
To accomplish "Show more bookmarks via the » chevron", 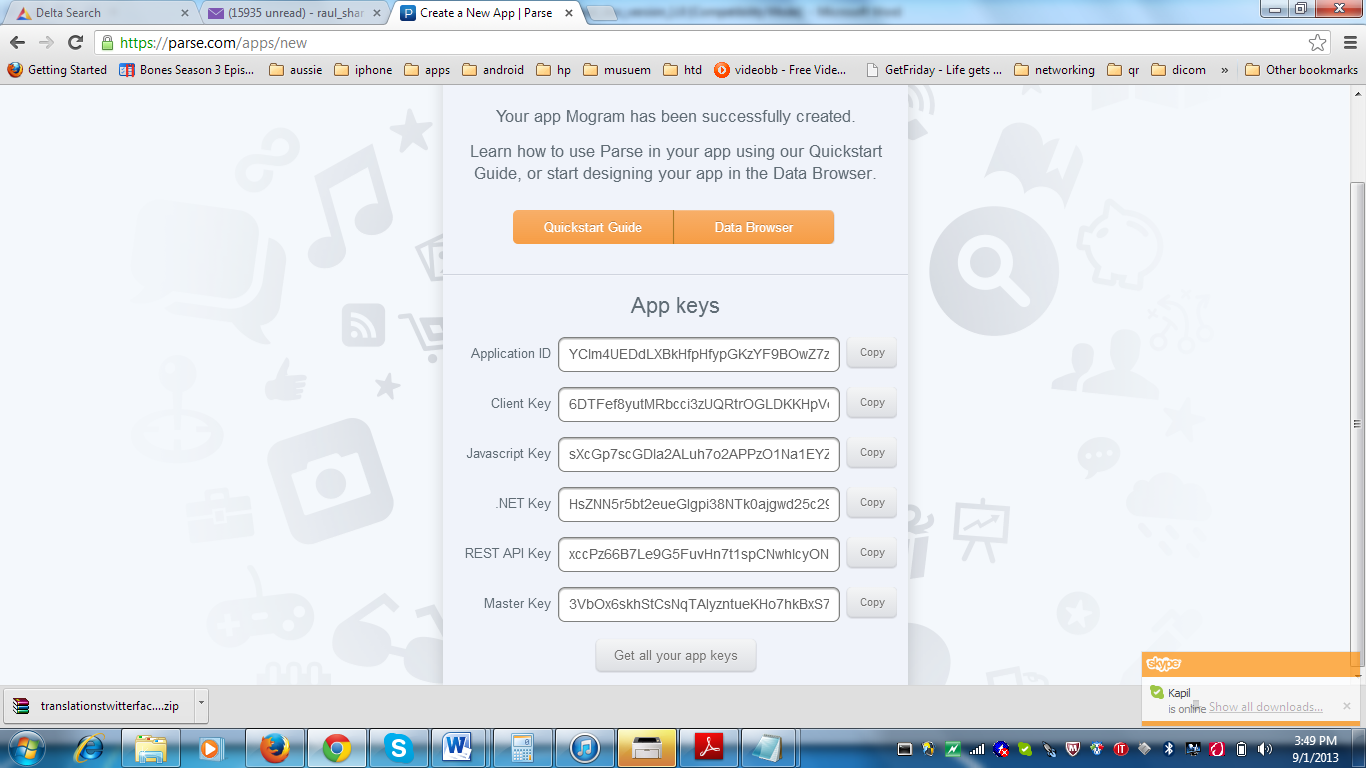I will pyautogui.click(x=1224, y=70).
